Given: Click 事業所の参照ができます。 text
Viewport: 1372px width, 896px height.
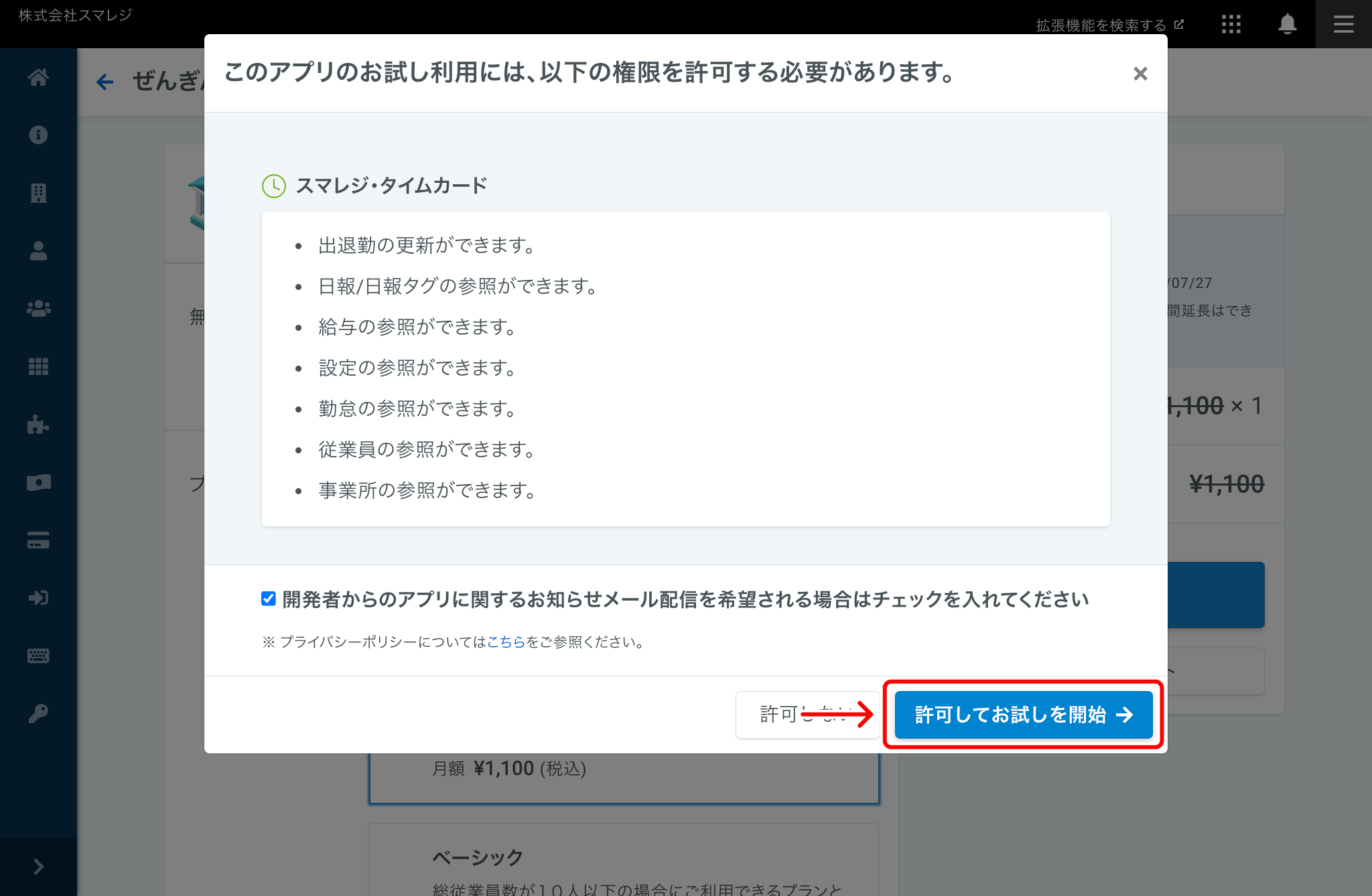Looking at the screenshot, I should [x=428, y=490].
